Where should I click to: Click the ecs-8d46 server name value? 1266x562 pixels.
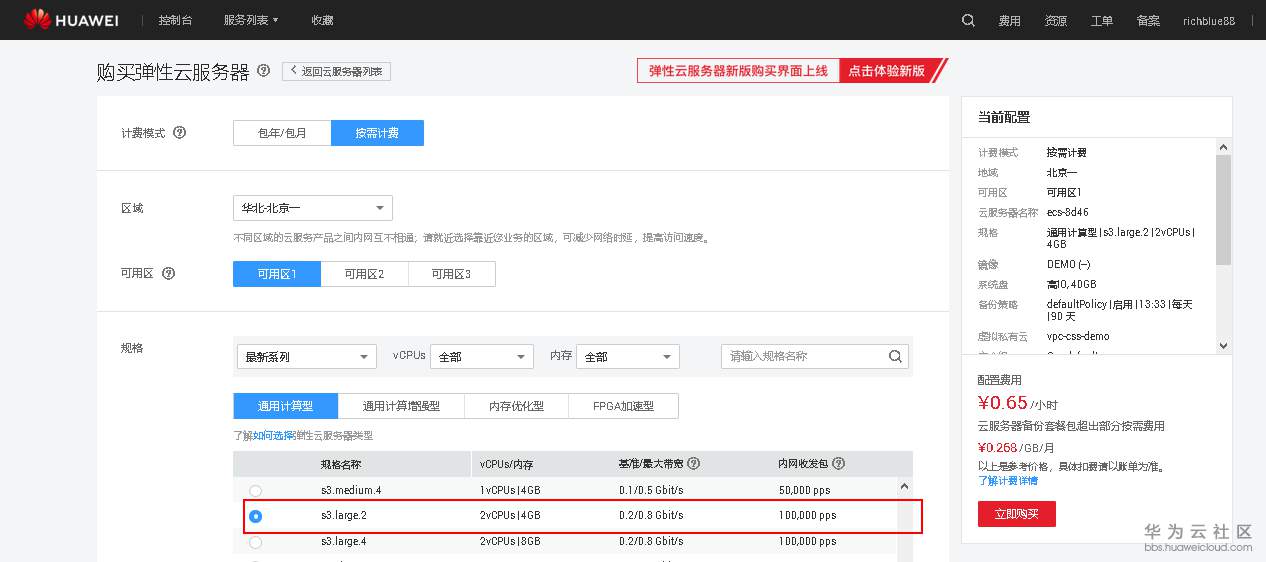1068,213
